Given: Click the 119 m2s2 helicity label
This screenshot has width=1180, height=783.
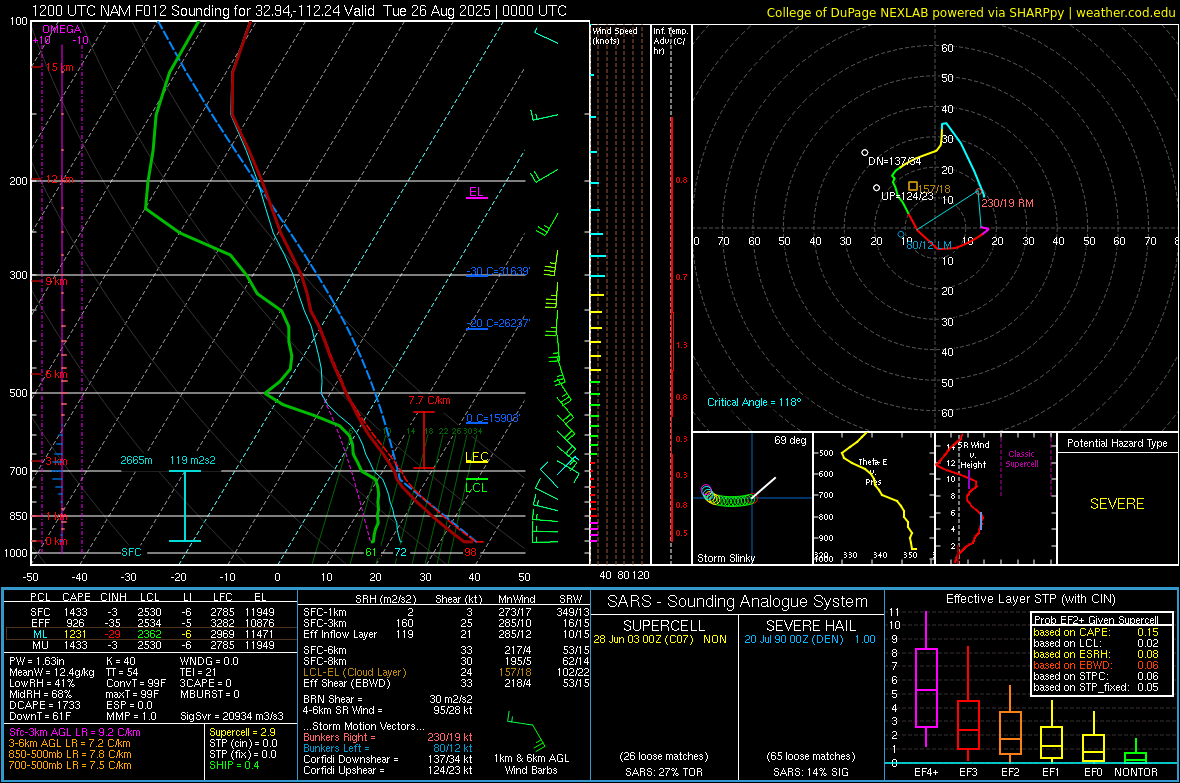Looking at the screenshot, I should pyautogui.click(x=193, y=460).
